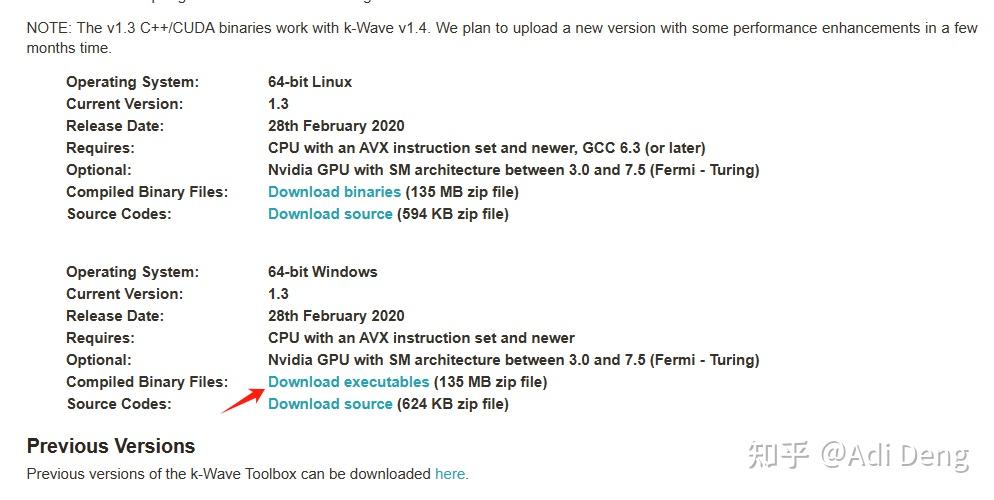Click the 594 KB Download source link
The width and height of the screenshot is (994, 500).
(x=330, y=214)
